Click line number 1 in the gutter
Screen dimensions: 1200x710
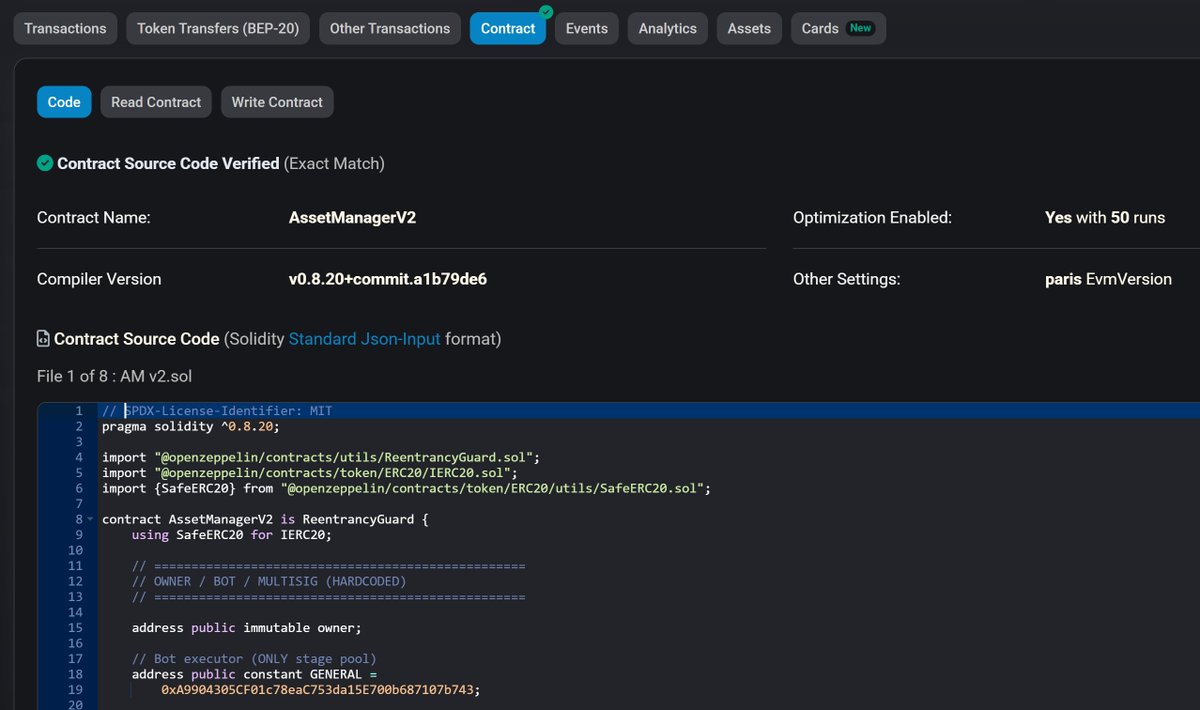click(x=79, y=411)
